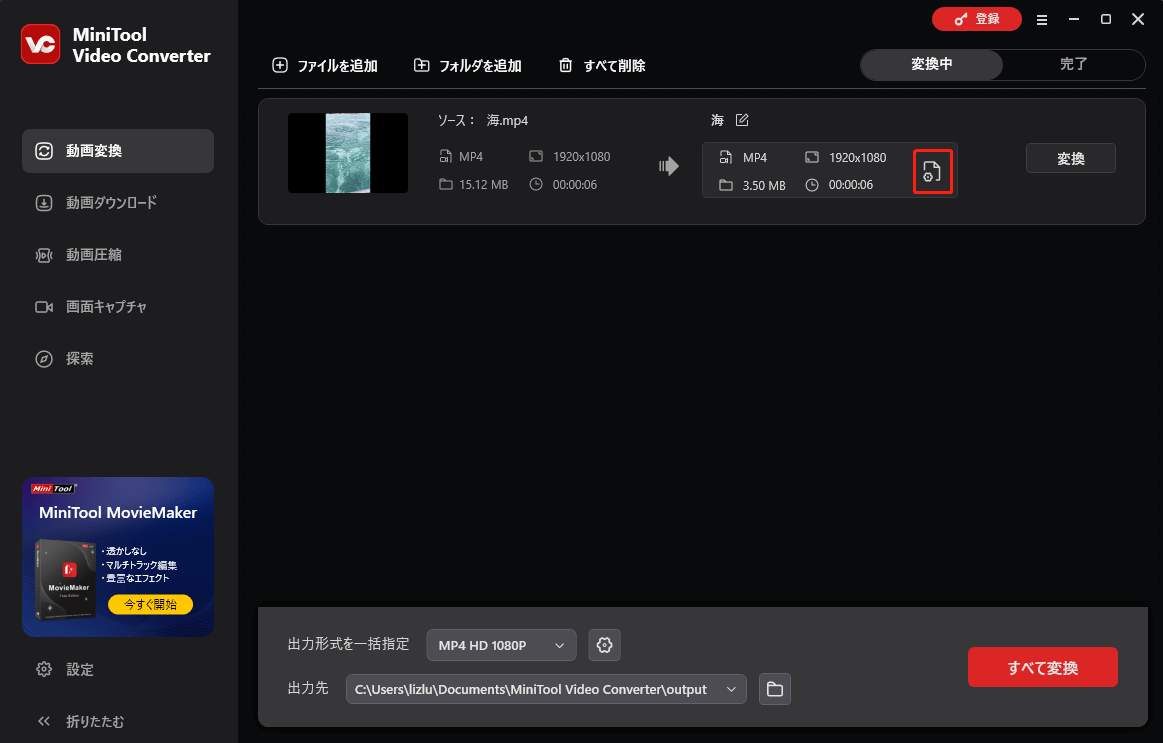The image size is (1163, 743).
Task: Click the source resolution 1920x1080
Action: click(582, 156)
